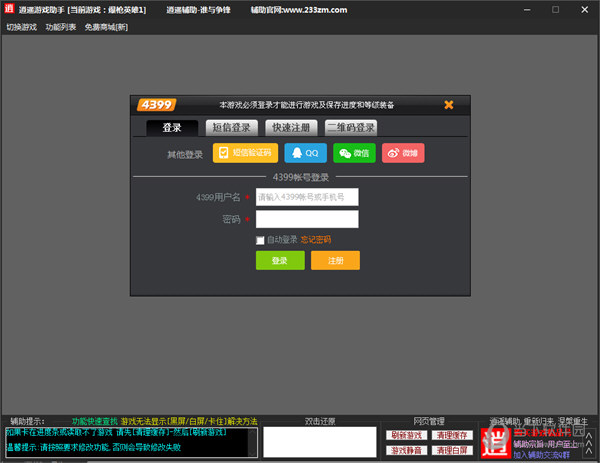Image resolution: width=600 pixels, height=463 pixels.
Task: Open 游戏无法显示[黑屏/白屏/卡住]解决方法 link
Action: point(189,421)
